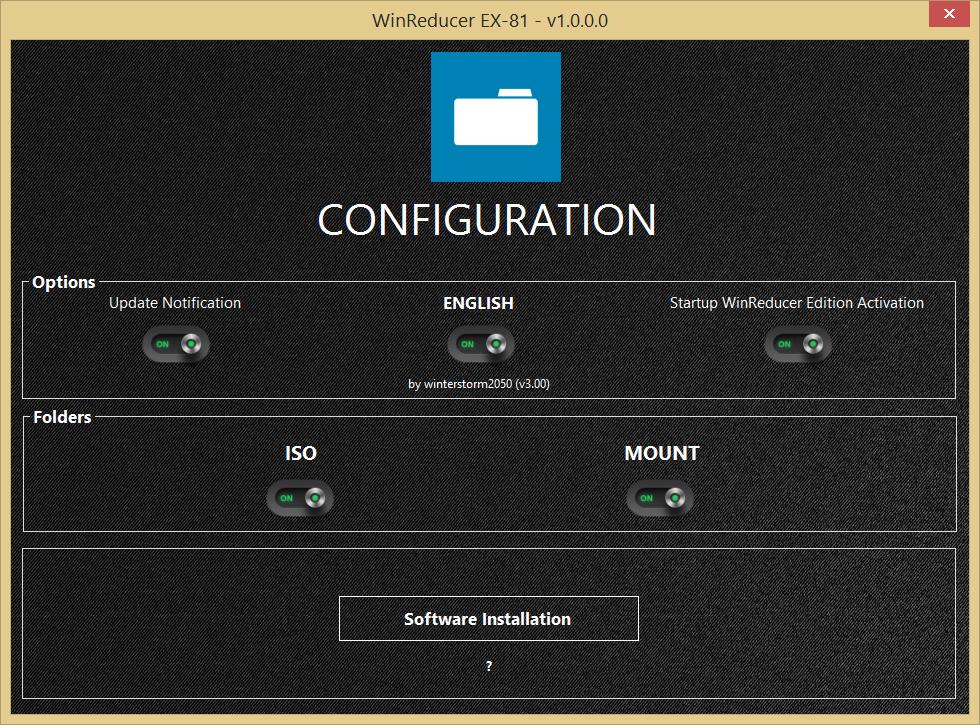Toggle the Update Notification switch
The height and width of the screenshot is (725, 980).
coord(176,344)
